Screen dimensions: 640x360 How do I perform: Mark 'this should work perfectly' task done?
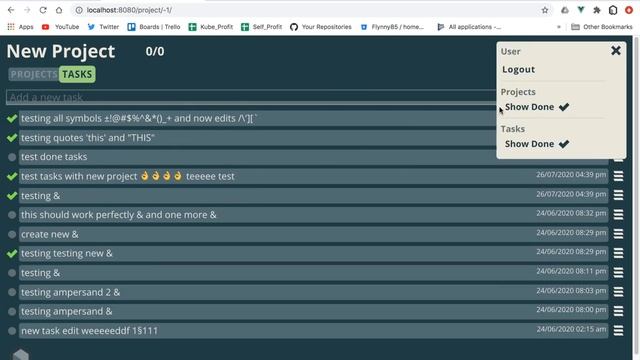point(12,215)
